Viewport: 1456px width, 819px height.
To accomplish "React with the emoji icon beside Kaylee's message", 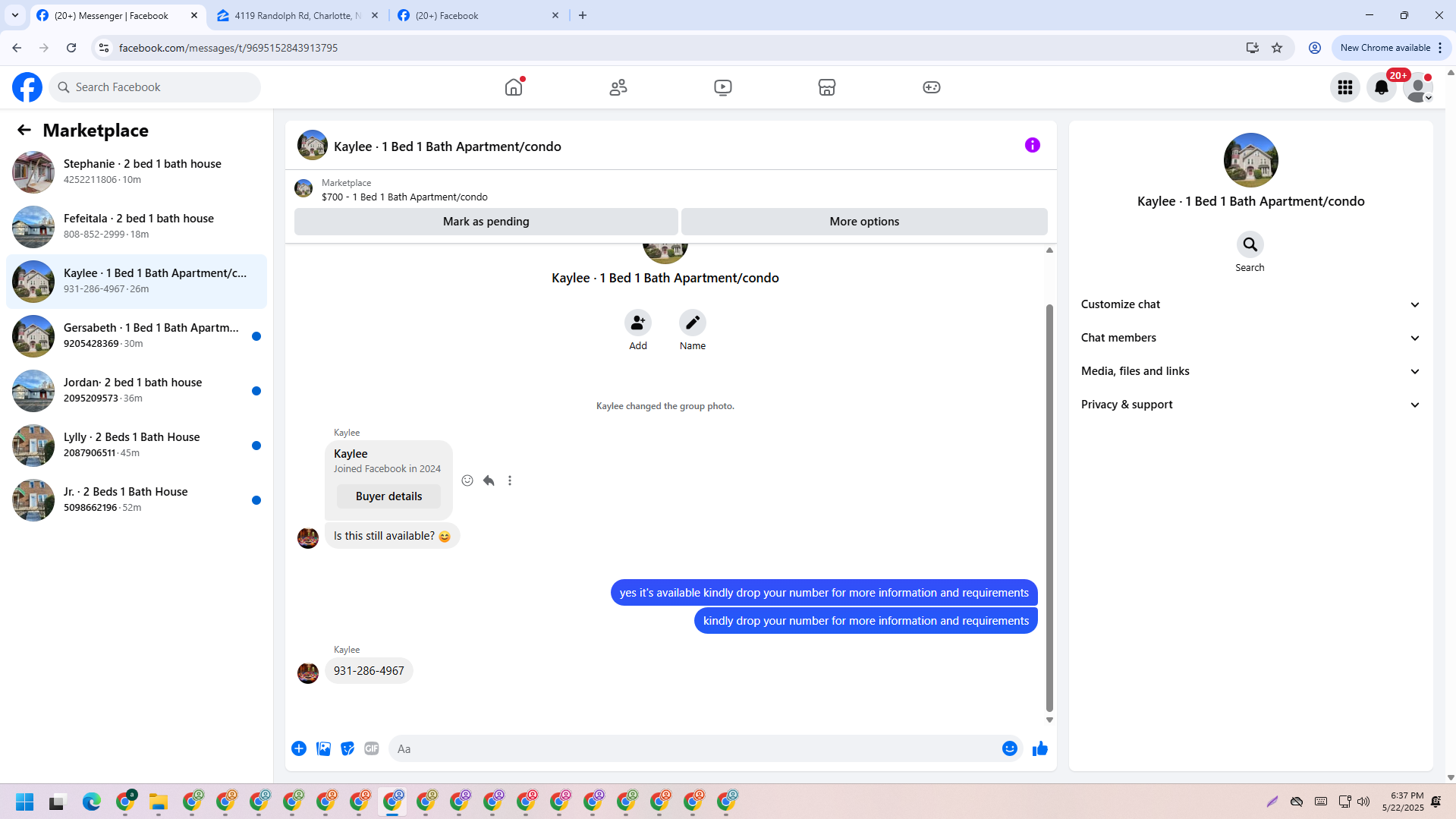I will (467, 480).
